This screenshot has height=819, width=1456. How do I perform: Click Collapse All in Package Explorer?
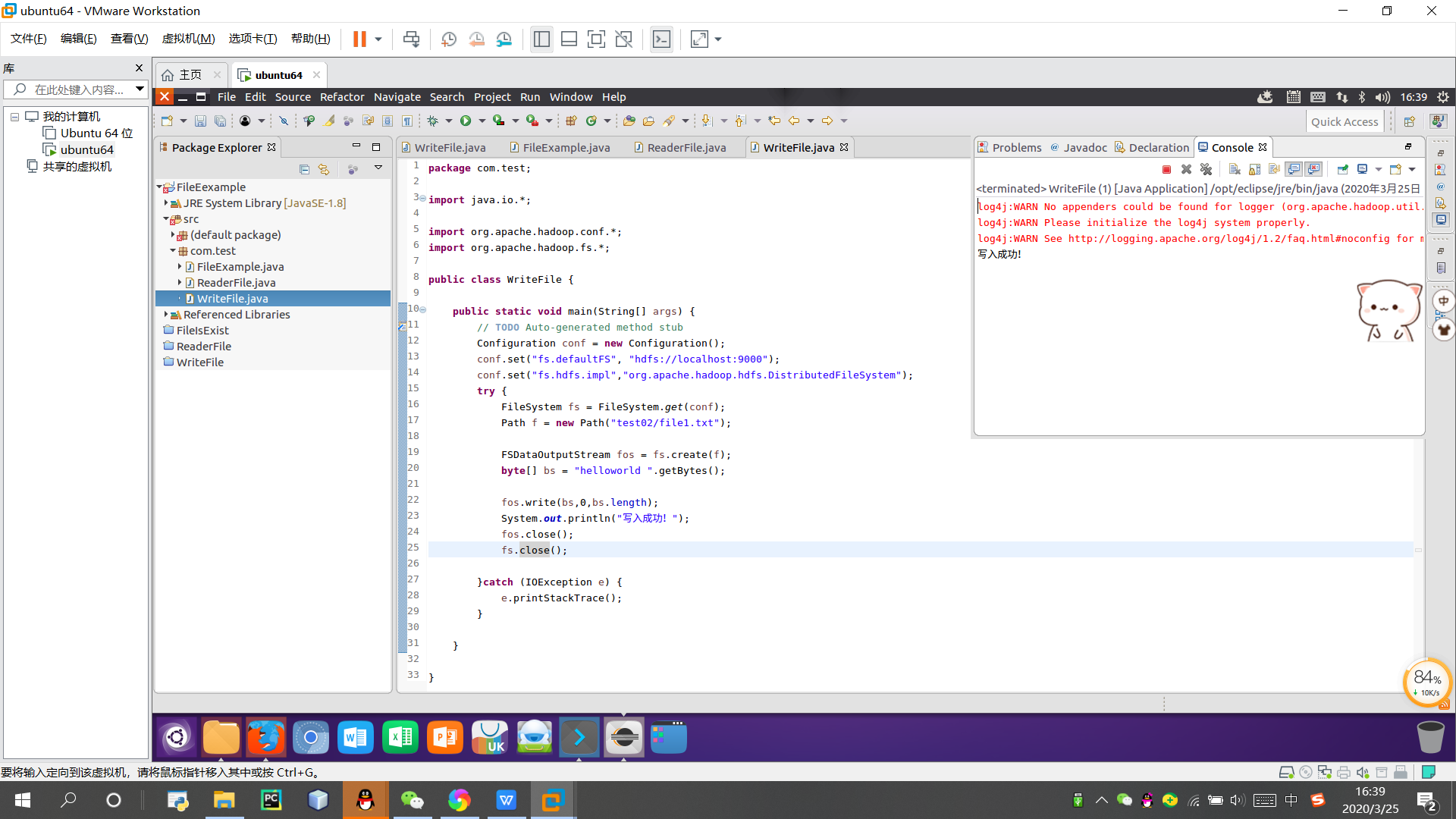tap(304, 169)
